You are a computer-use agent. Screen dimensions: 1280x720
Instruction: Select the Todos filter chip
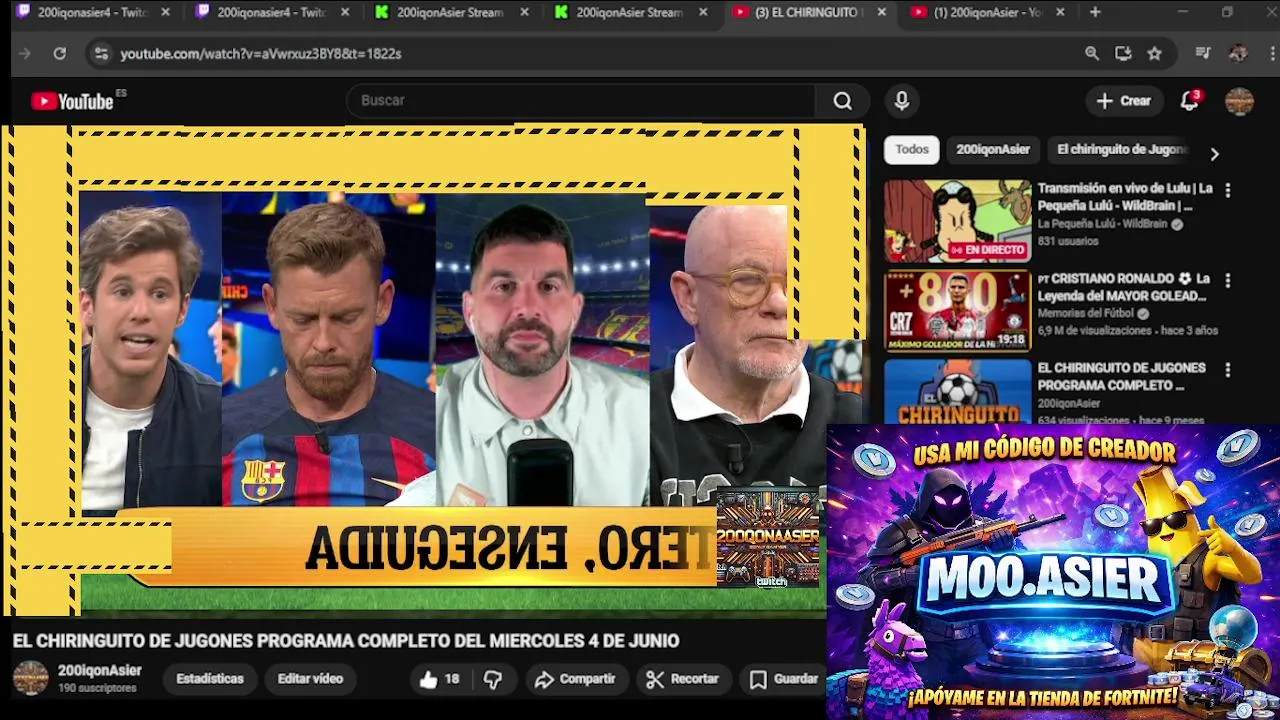pyautogui.click(x=912, y=150)
